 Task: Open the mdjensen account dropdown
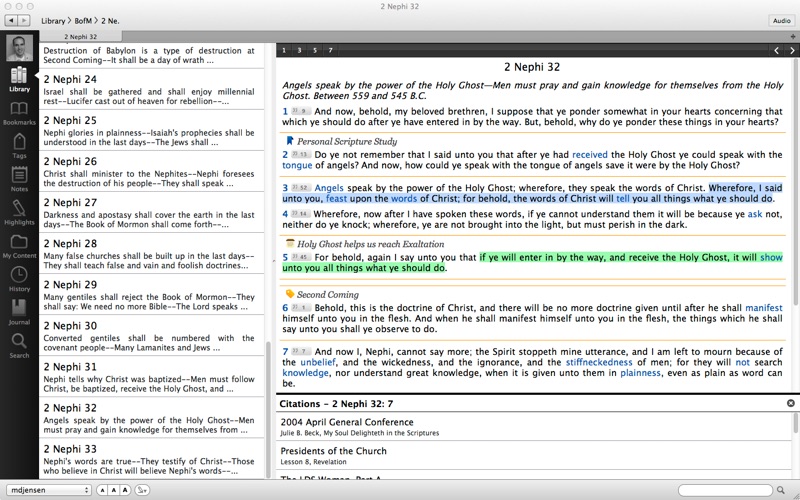[47, 490]
